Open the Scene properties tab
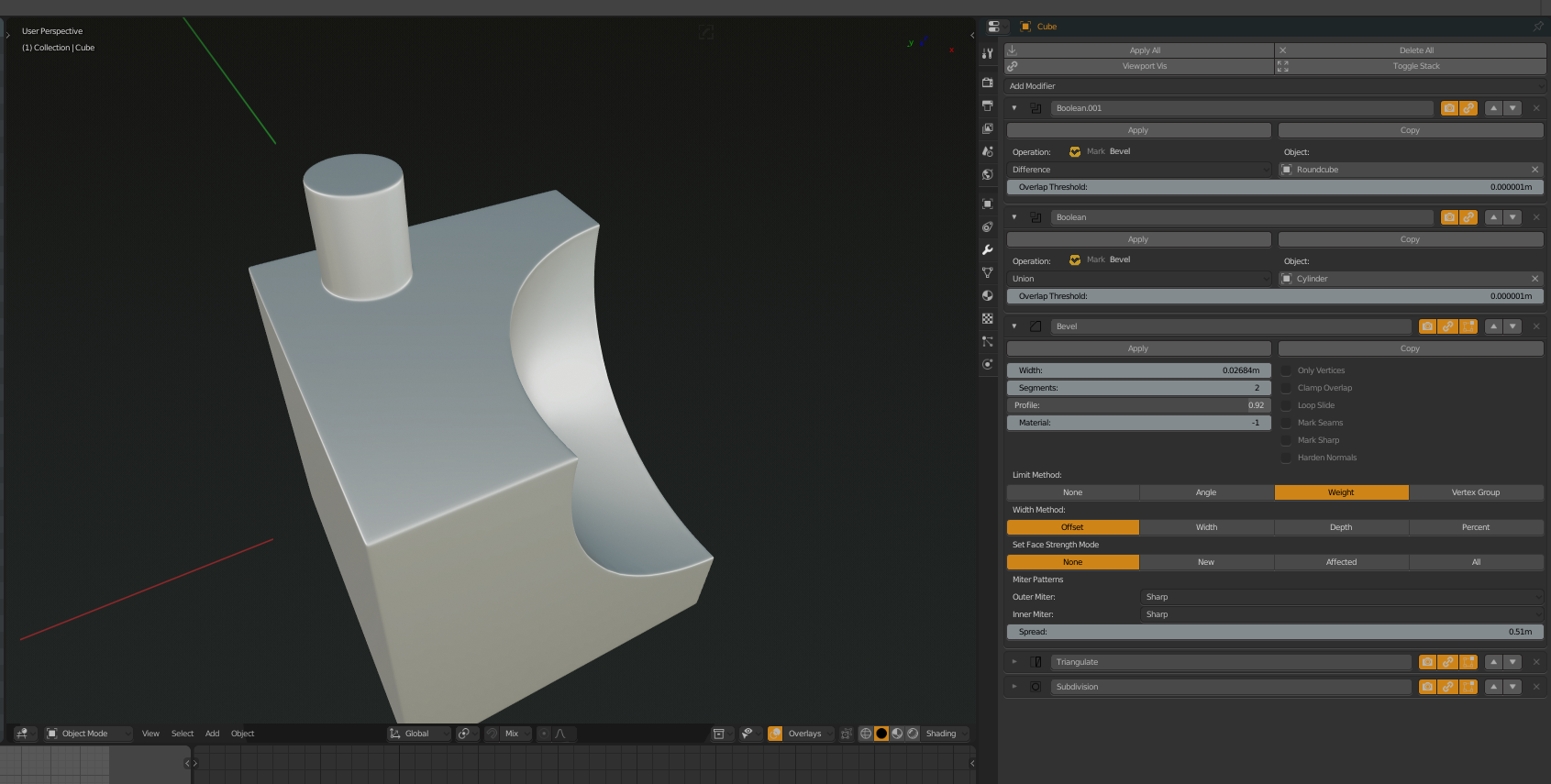This screenshot has height=784, width=1551. point(988,151)
